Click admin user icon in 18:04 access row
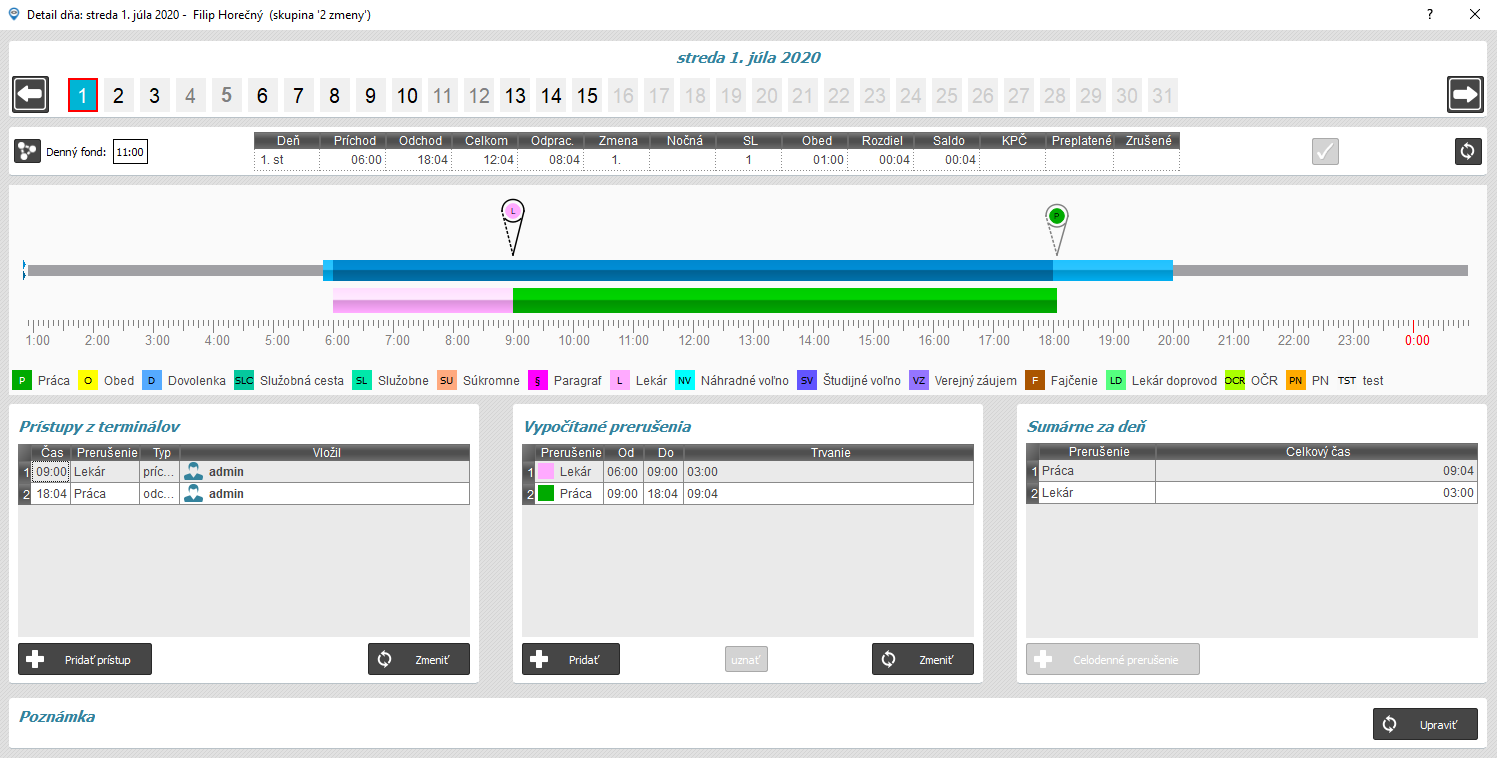This screenshot has width=1497, height=758. click(x=193, y=494)
